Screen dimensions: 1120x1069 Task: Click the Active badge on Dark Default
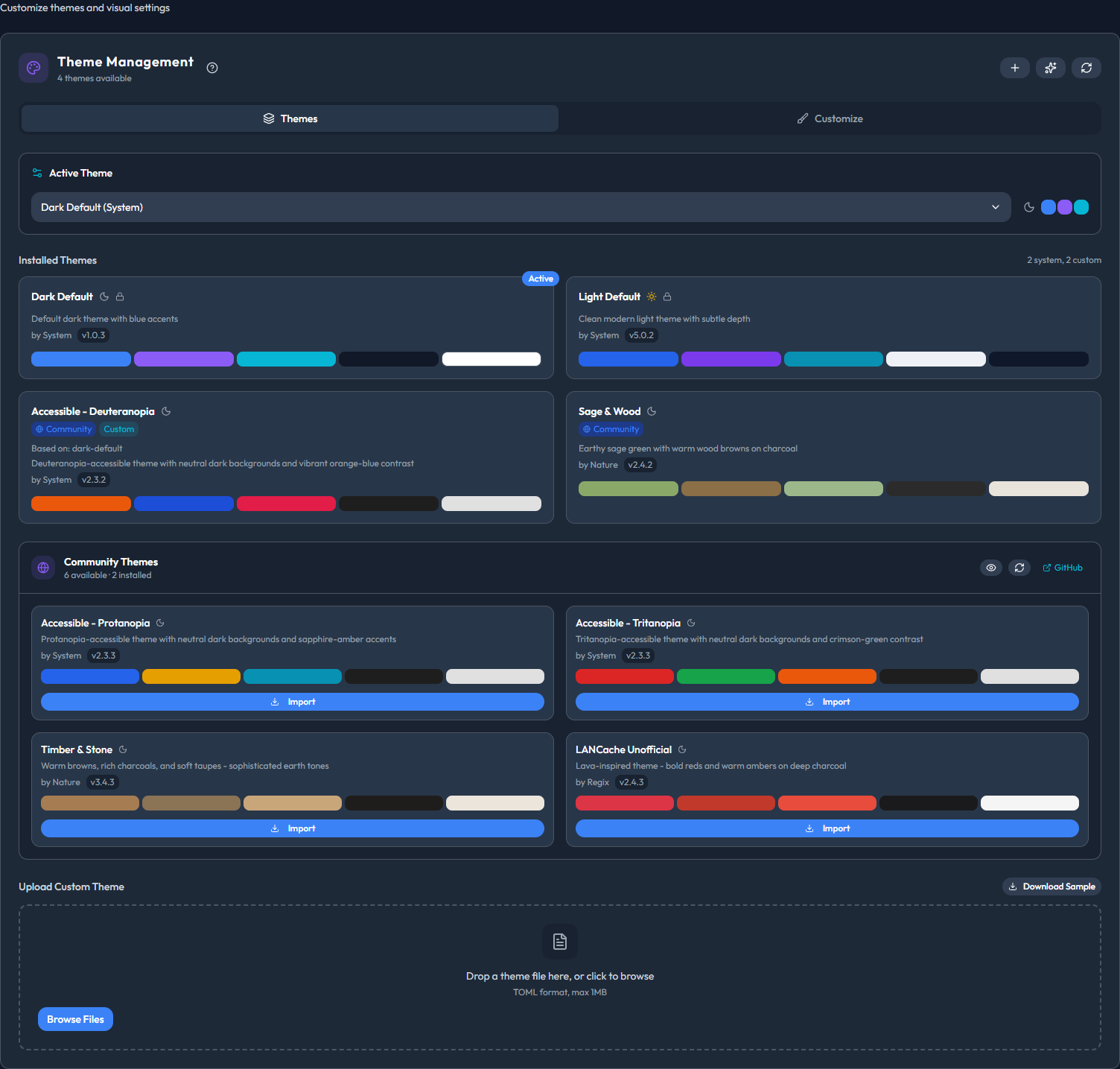pyautogui.click(x=541, y=279)
